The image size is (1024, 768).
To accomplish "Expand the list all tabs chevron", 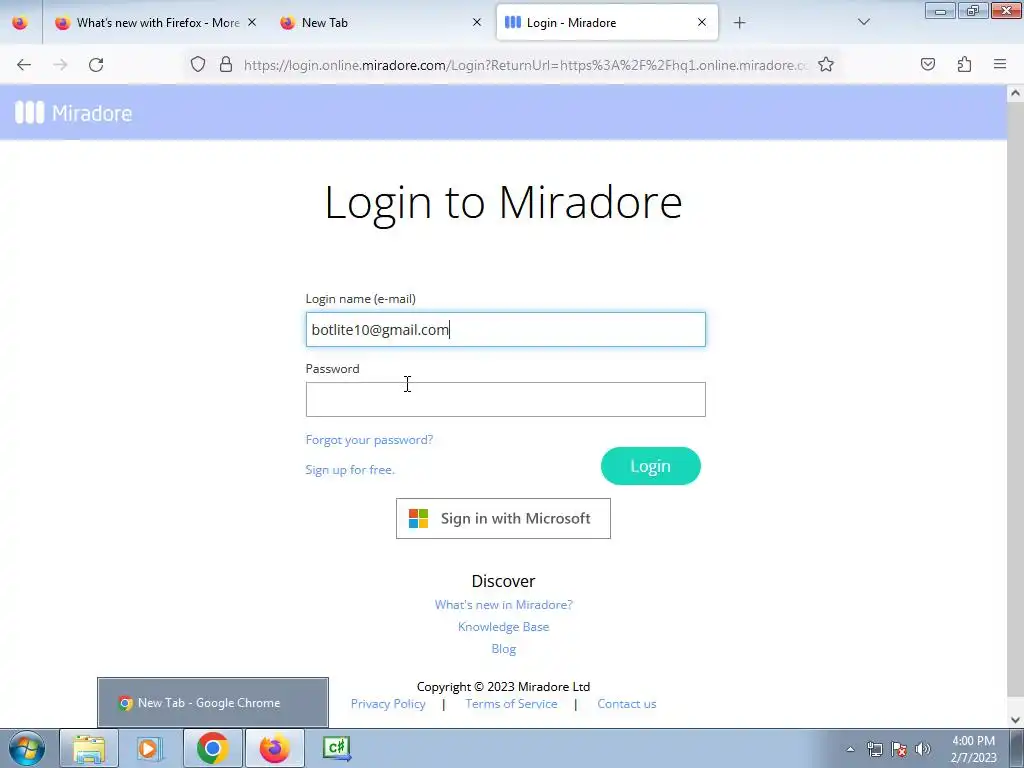I will coord(863,22).
